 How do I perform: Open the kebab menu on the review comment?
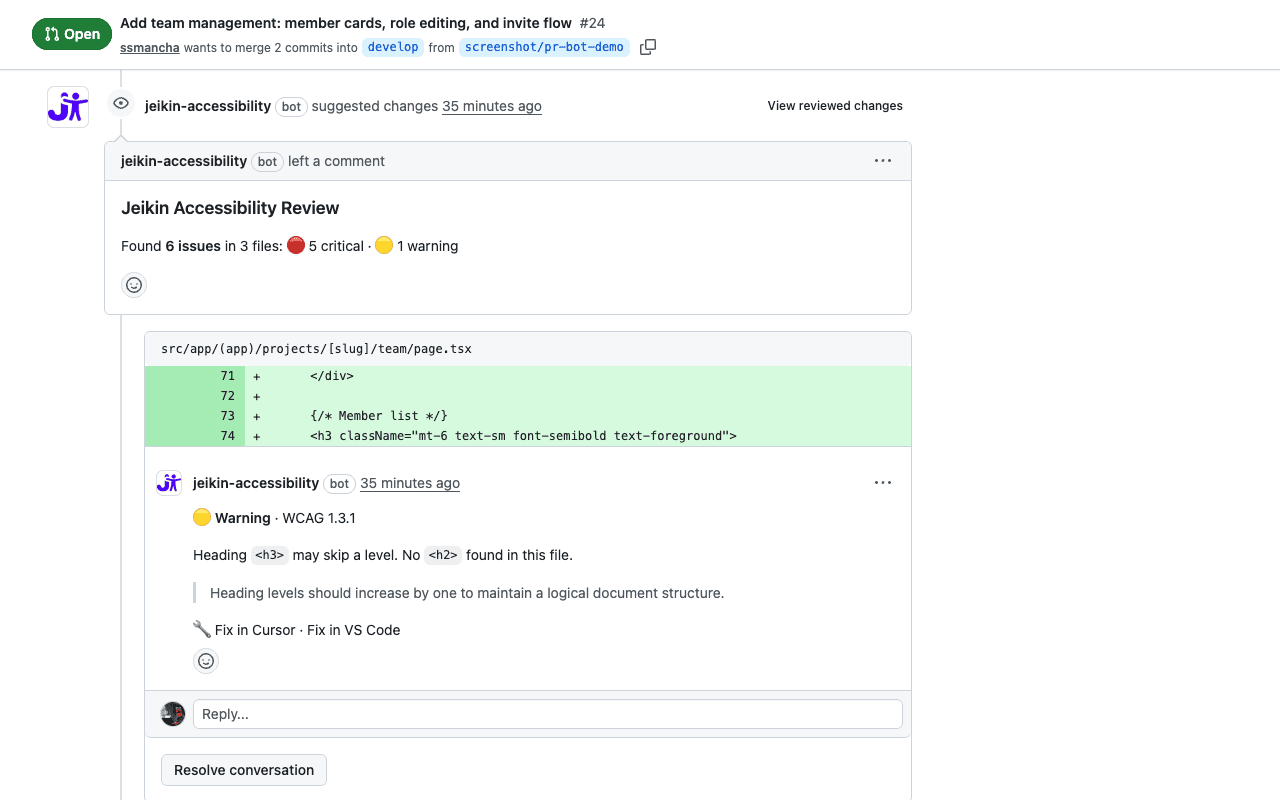[x=883, y=160]
